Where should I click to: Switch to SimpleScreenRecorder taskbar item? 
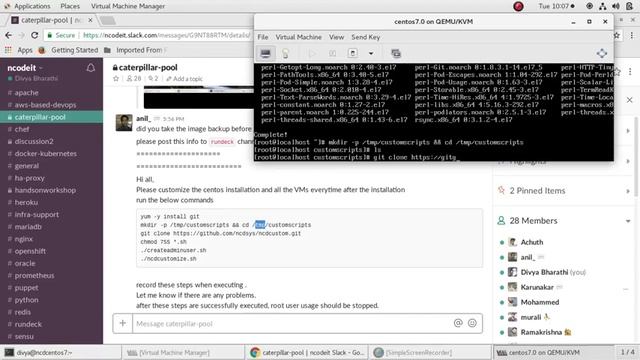click(430, 352)
